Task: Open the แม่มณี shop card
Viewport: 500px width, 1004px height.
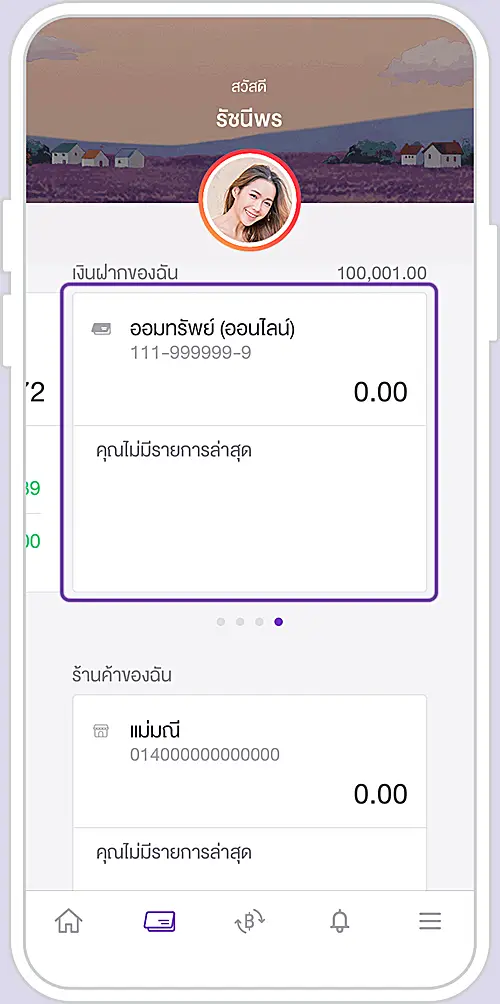Action: [x=250, y=793]
